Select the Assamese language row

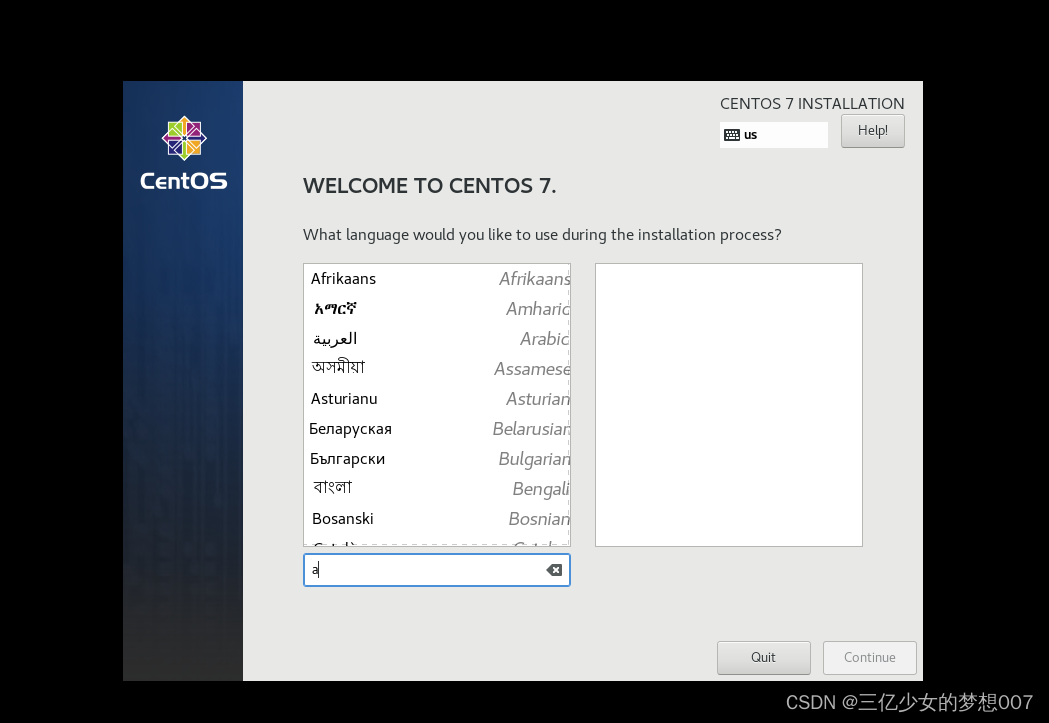(437, 369)
